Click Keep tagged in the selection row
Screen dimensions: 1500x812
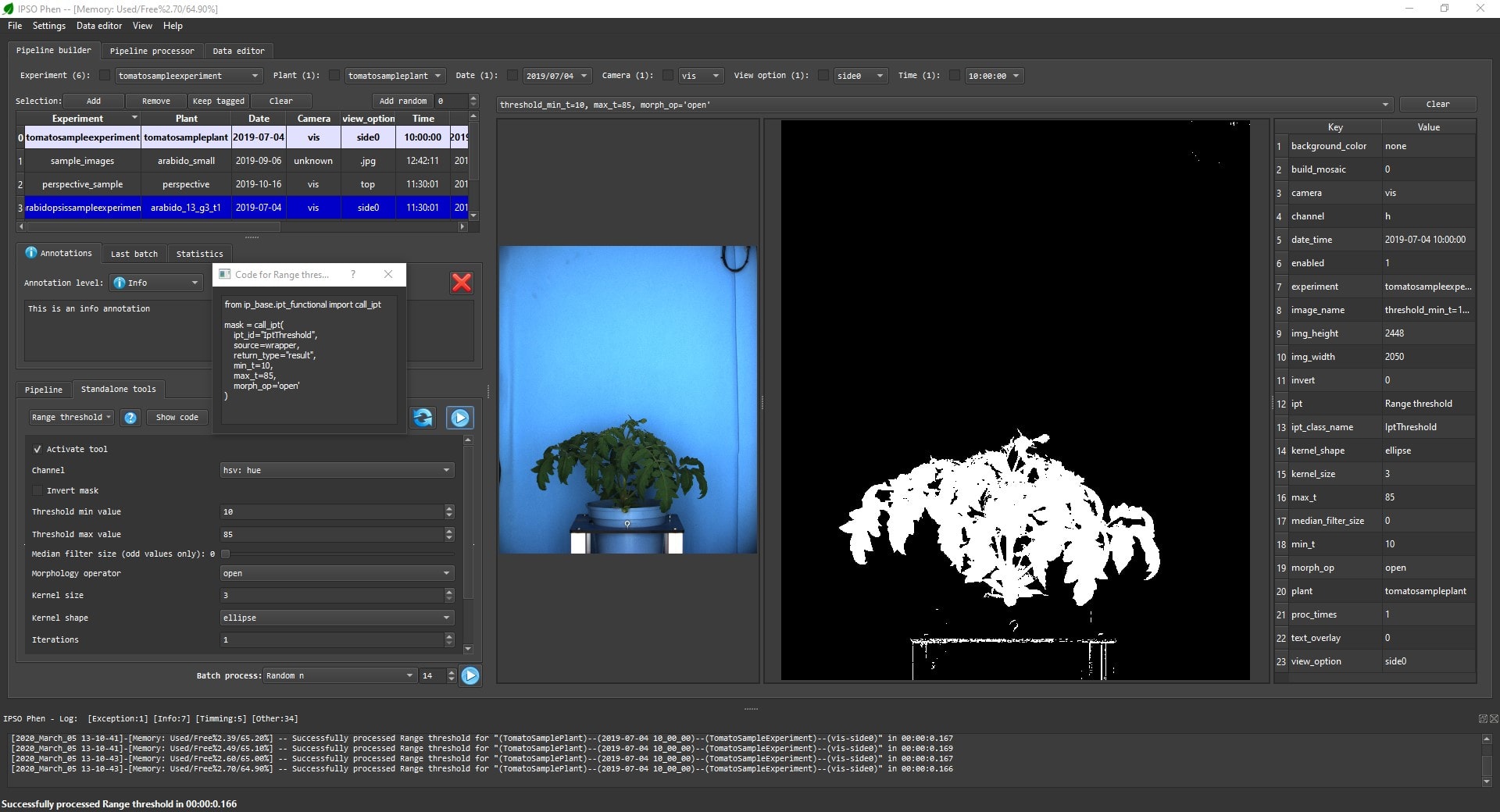pyautogui.click(x=218, y=101)
